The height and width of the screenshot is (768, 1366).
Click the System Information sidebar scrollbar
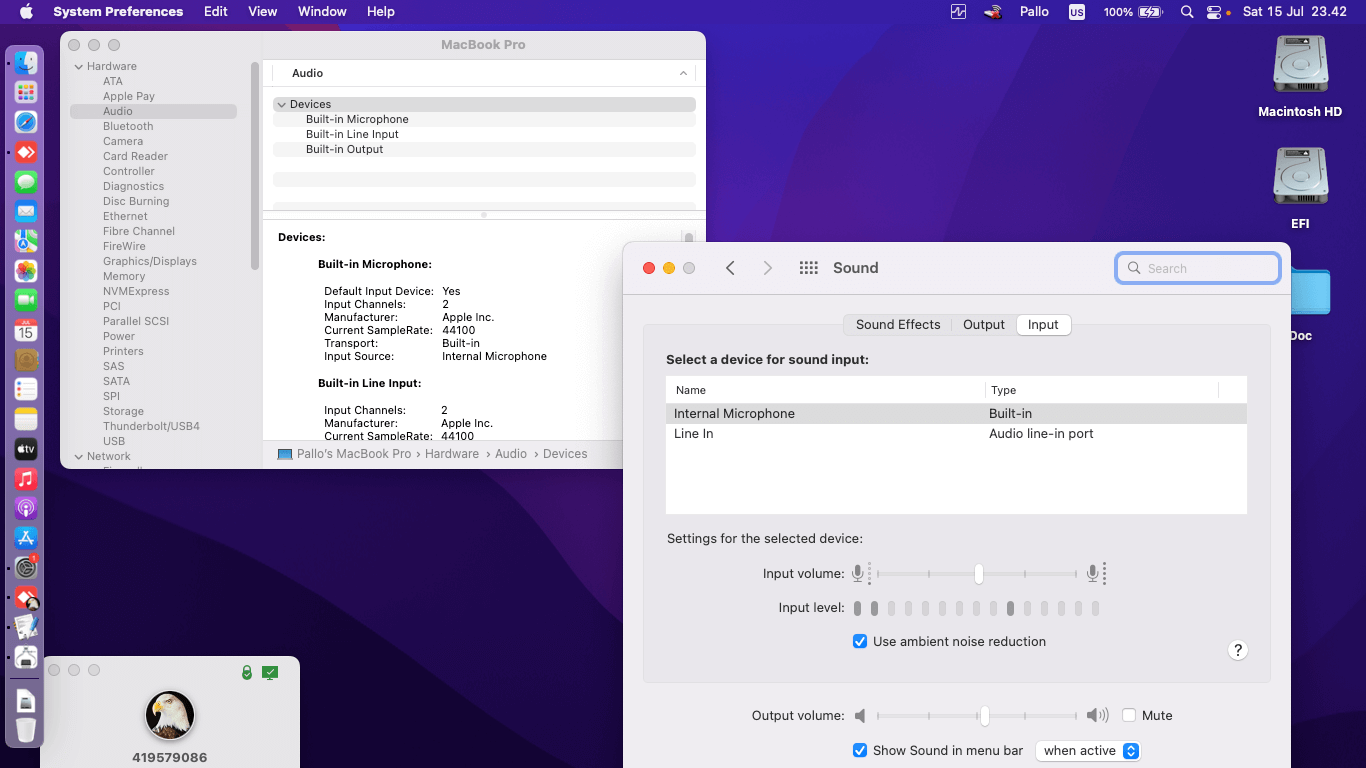click(255, 166)
